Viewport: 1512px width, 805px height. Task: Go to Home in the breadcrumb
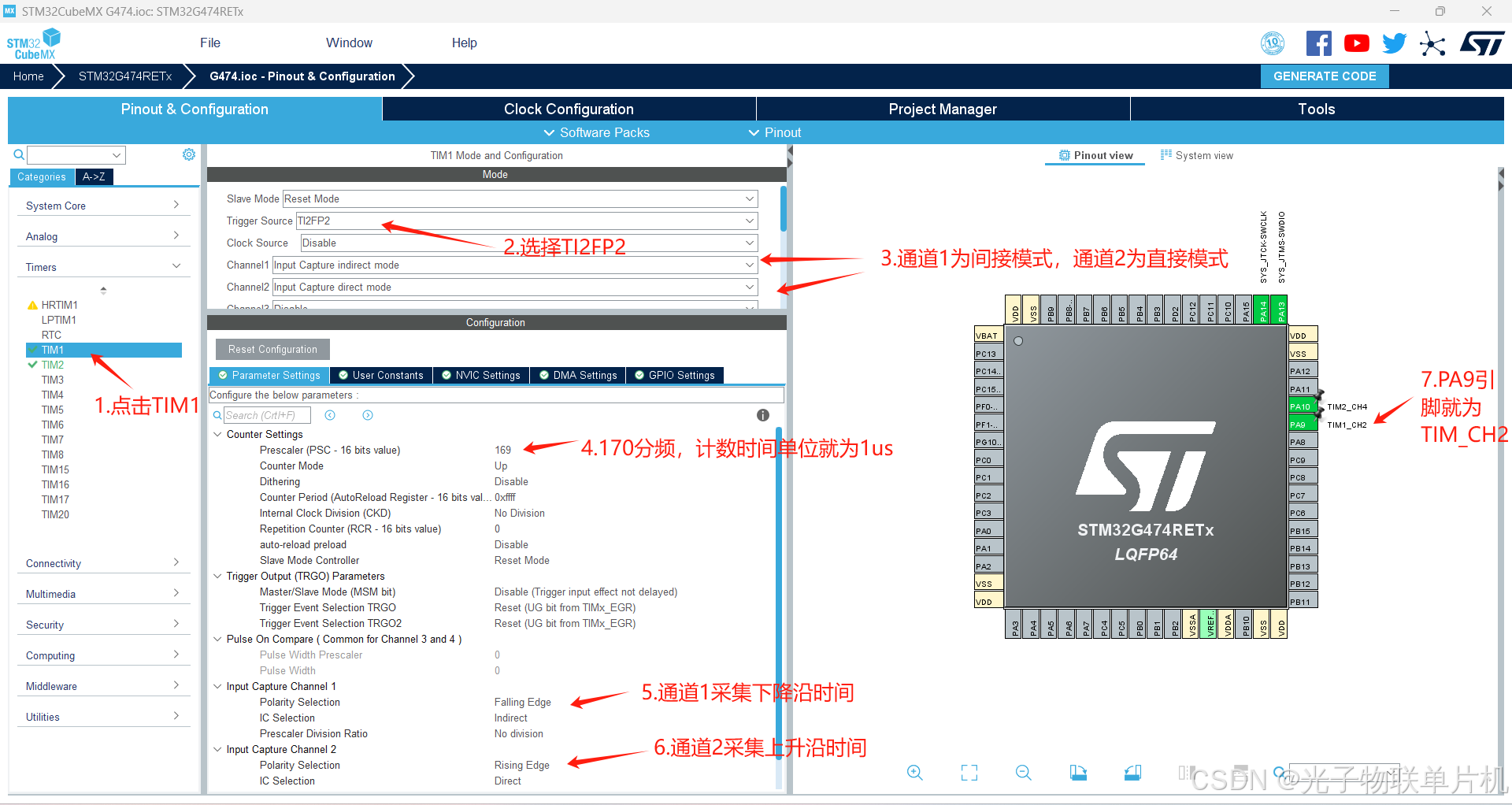click(x=28, y=76)
